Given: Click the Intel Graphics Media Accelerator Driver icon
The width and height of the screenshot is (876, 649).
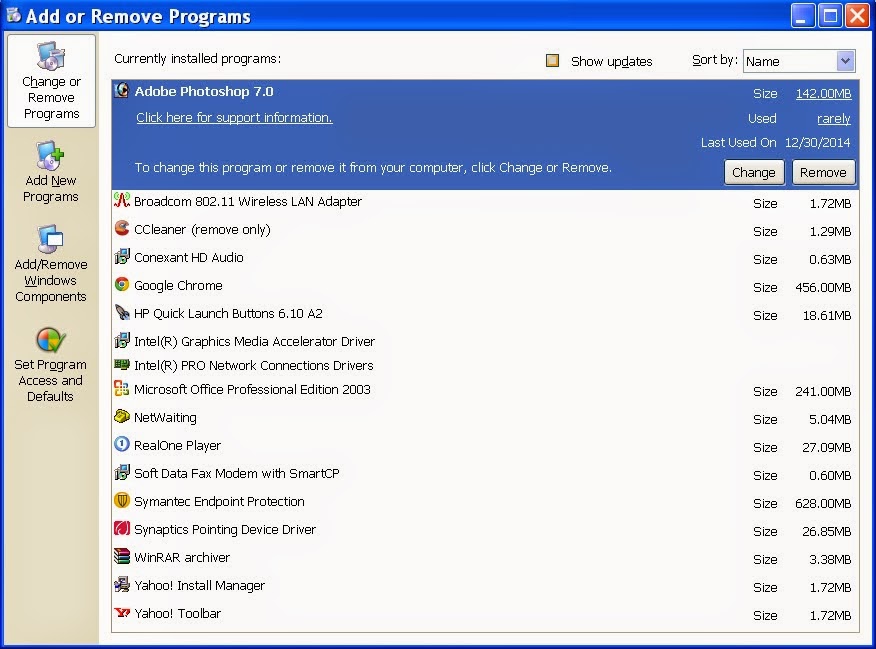Looking at the screenshot, I should pyautogui.click(x=122, y=340).
